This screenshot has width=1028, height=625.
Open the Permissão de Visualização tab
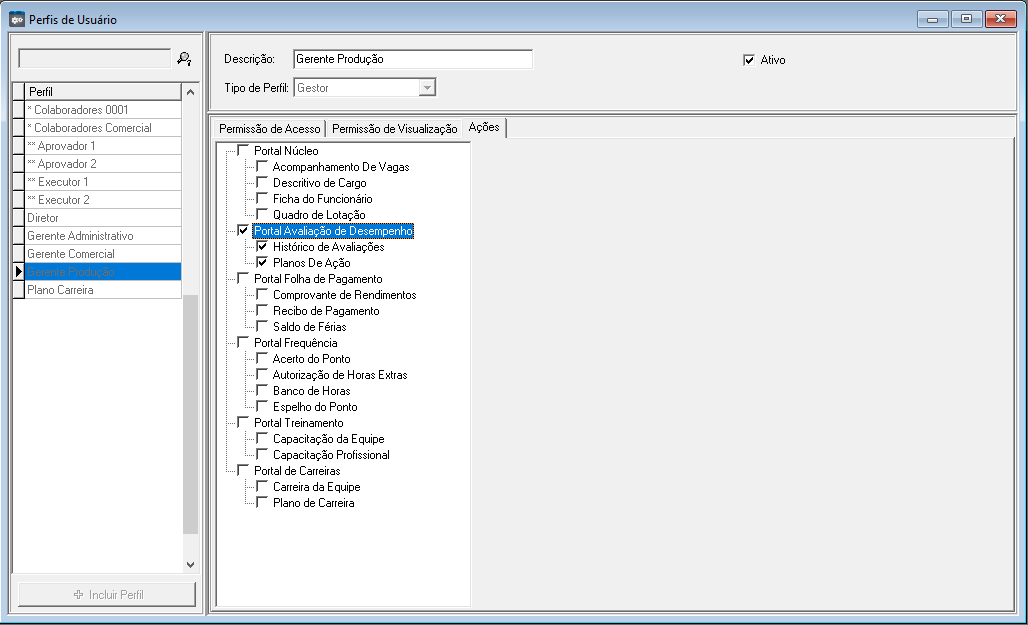click(x=394, y=129)
